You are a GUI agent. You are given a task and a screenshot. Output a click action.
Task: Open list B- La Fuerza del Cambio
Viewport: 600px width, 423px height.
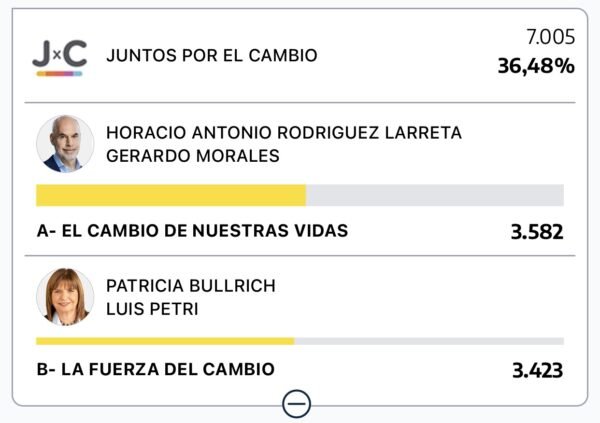pos(155,370)
